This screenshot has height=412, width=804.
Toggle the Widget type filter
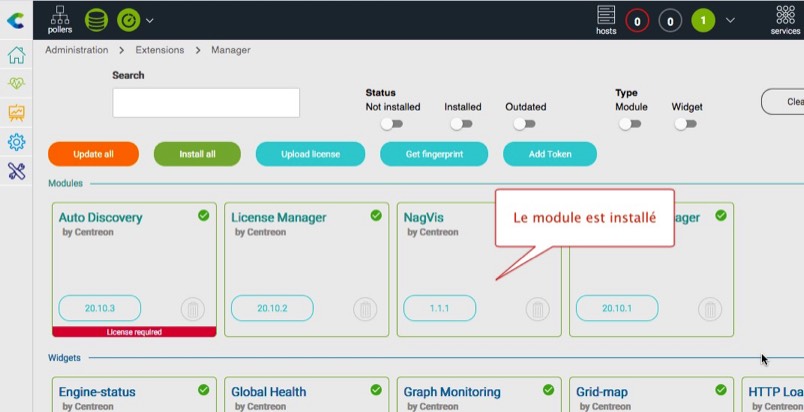coord(686,124)
